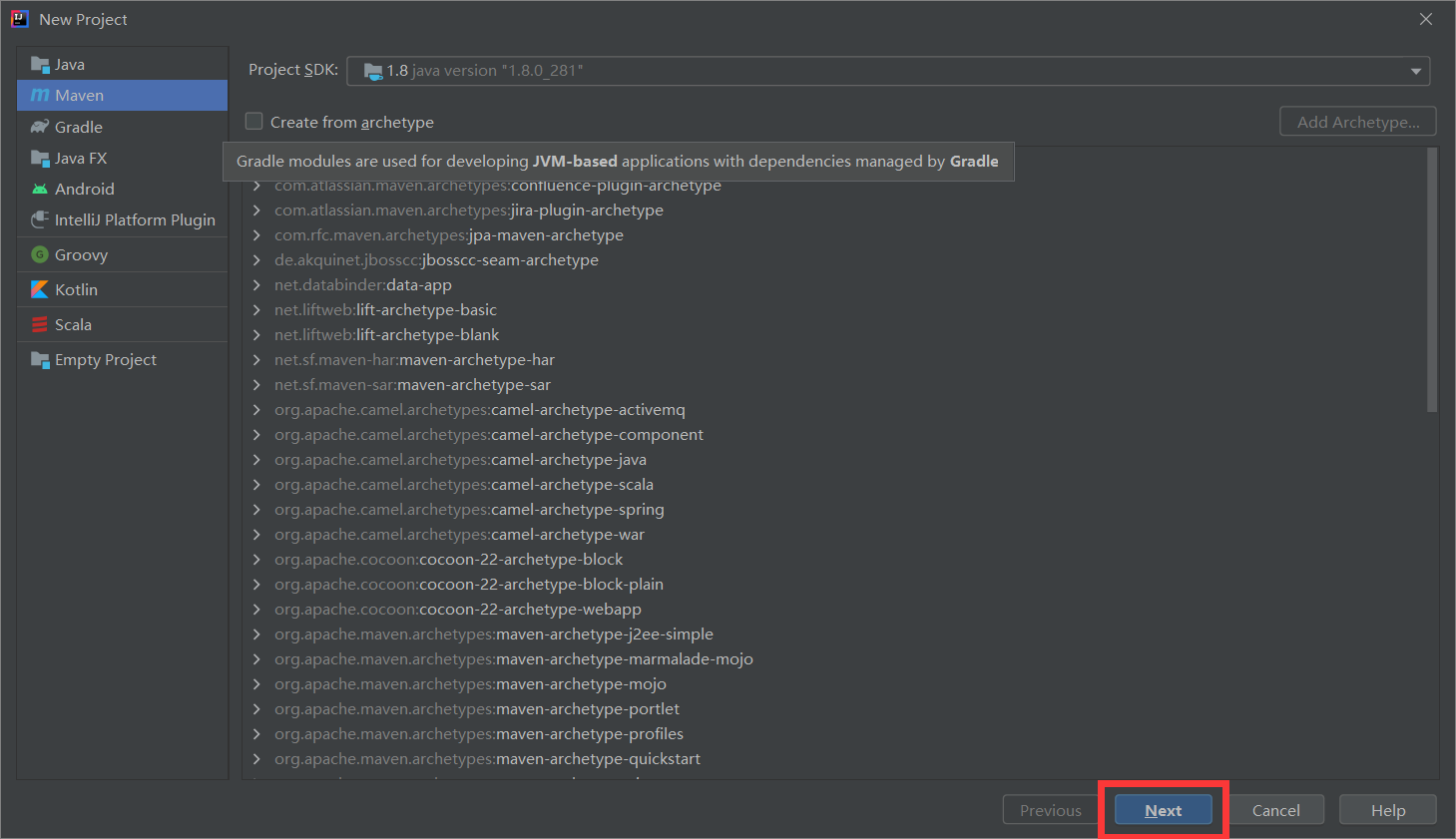Select Empty Project type
The image size is (1456, 839).
122,359
